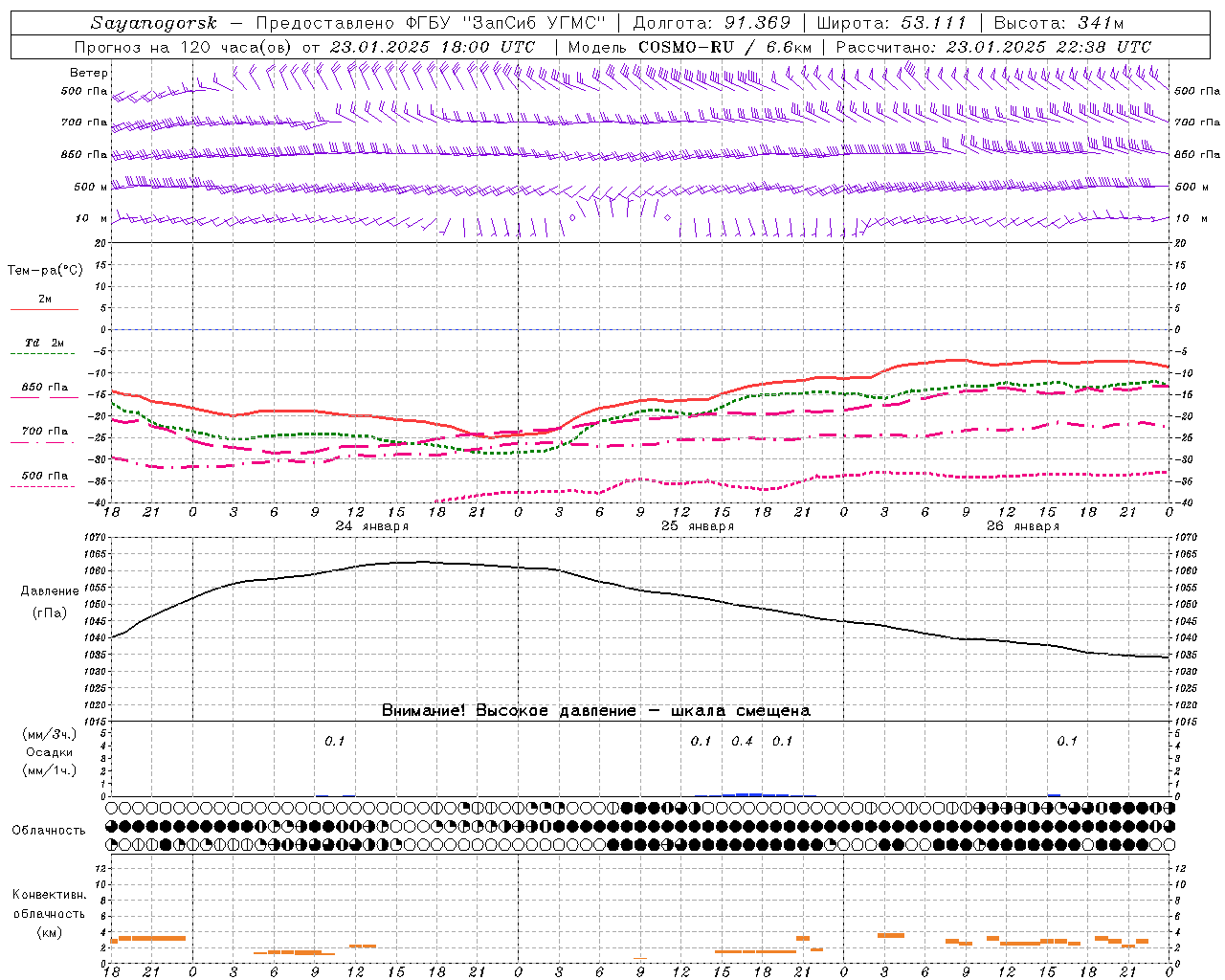This screenshot has height=980, width=1225.
Task: Click the 'Внимание! Высокое давление' warning text
Action: click(509, 710)
